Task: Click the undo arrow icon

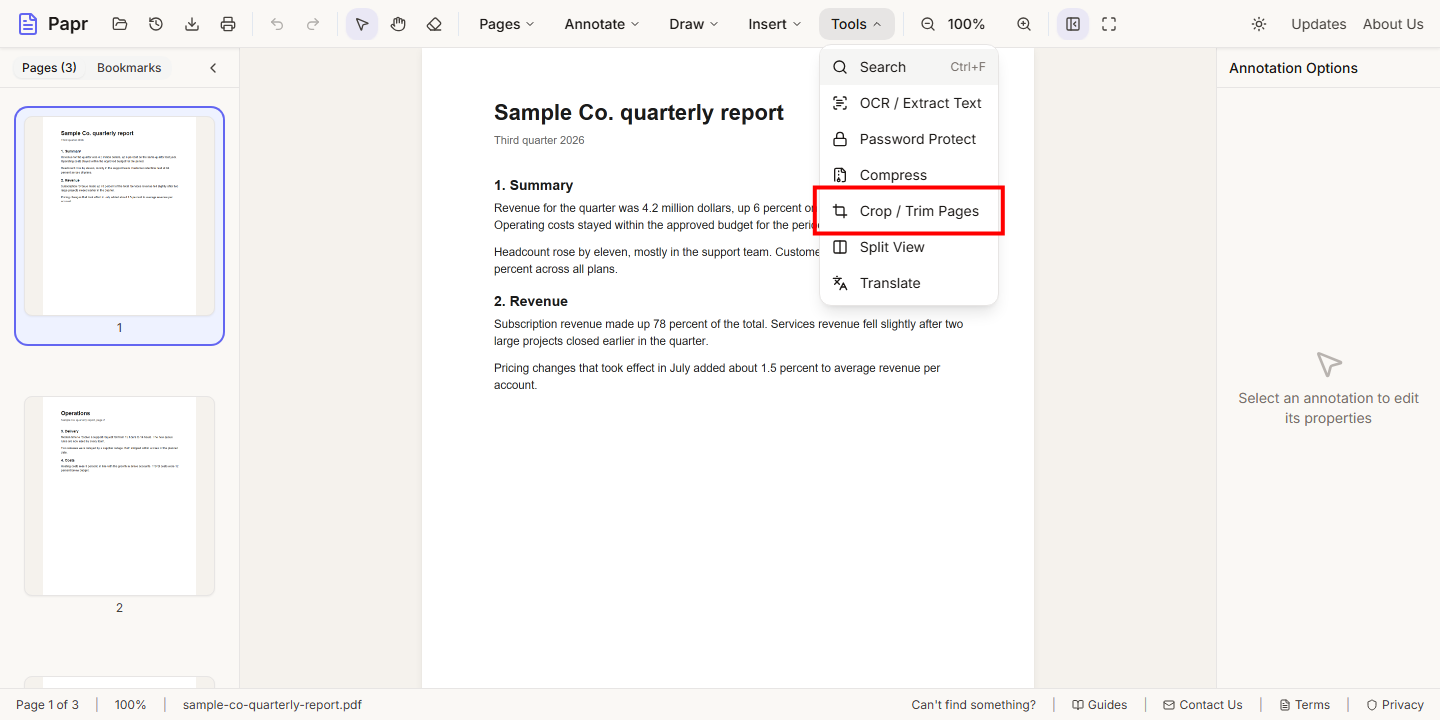Action: coord(277,24)
